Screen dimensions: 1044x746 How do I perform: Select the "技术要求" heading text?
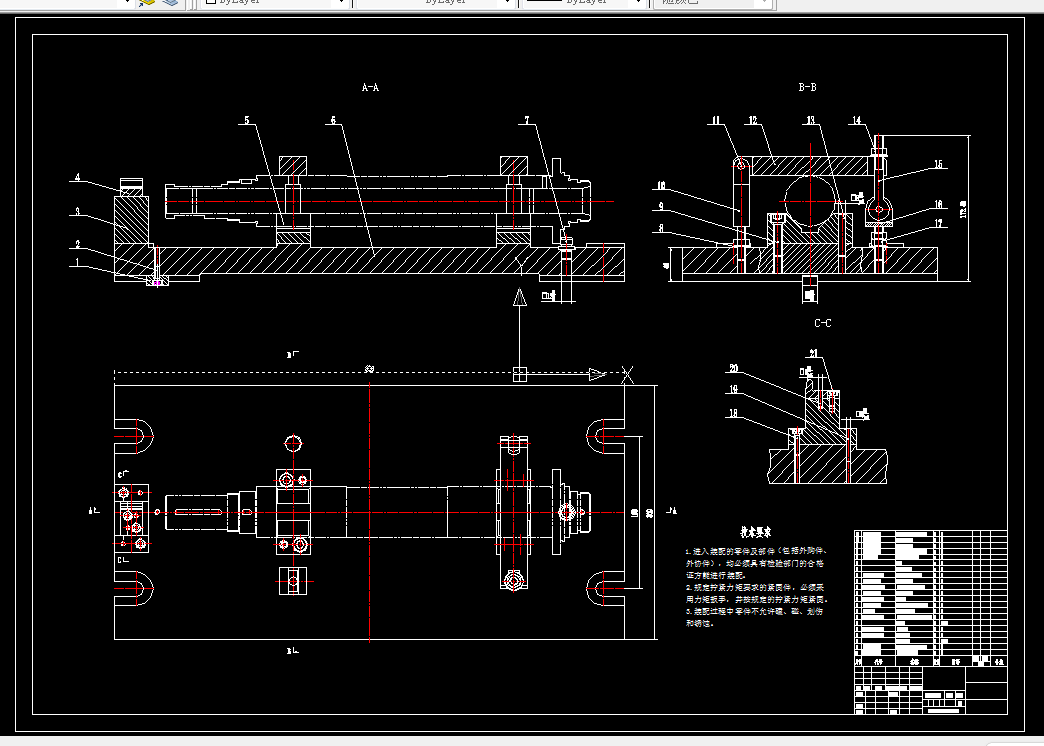(x=756, y=532)
